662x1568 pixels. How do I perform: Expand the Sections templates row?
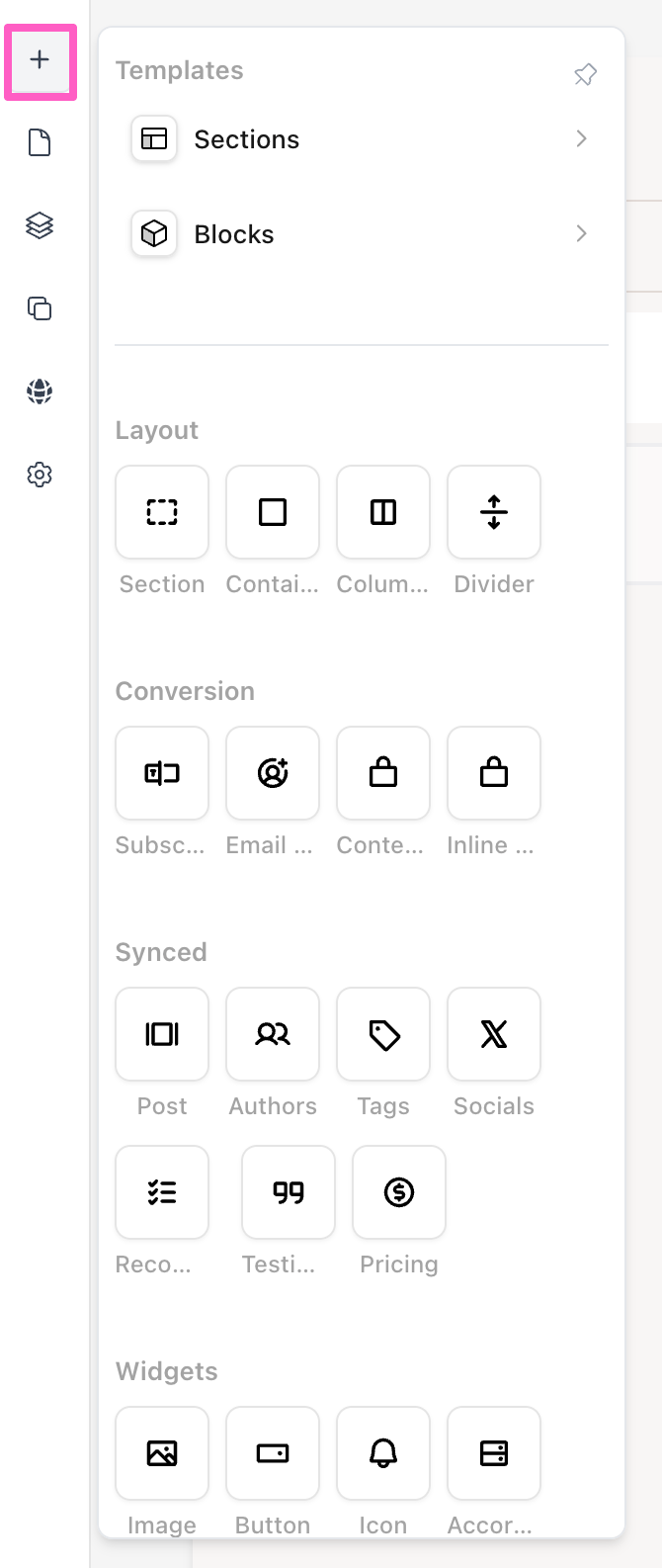pos(362,139)
